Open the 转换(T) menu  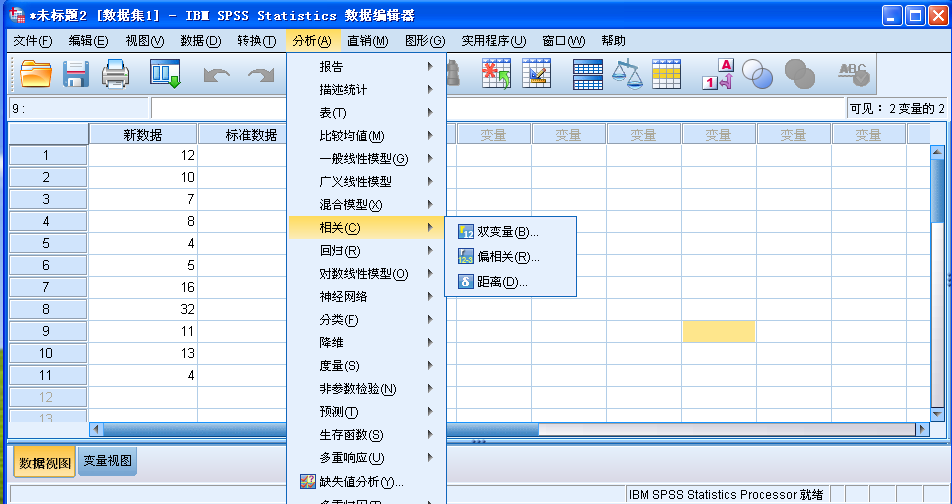pos(257,41)
